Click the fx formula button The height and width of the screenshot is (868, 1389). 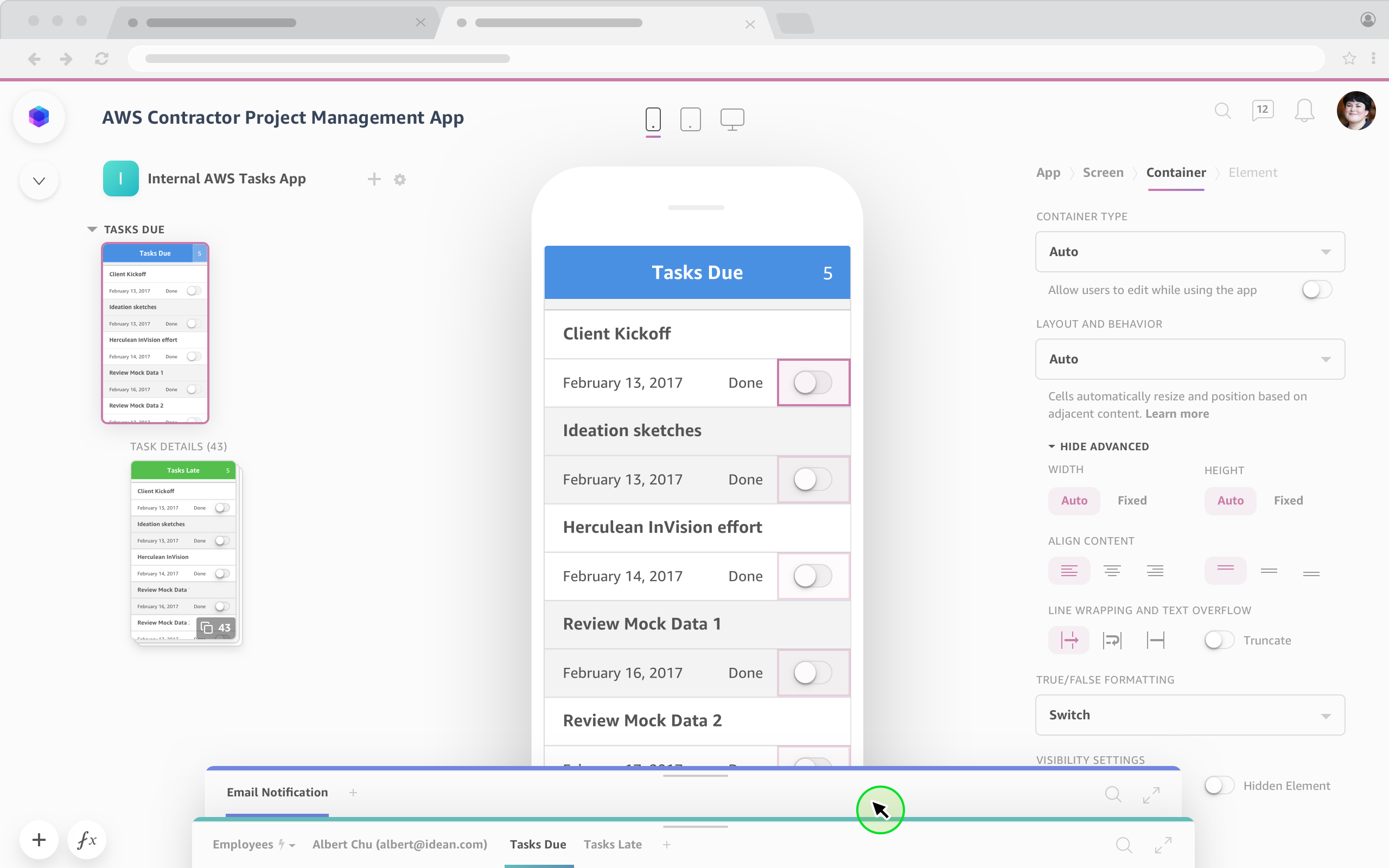coord(87,840)
